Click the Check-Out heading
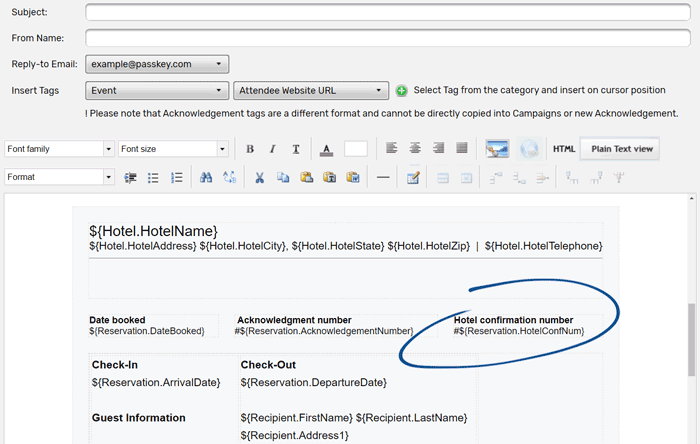700x444 pixels. tap(268, 365)
